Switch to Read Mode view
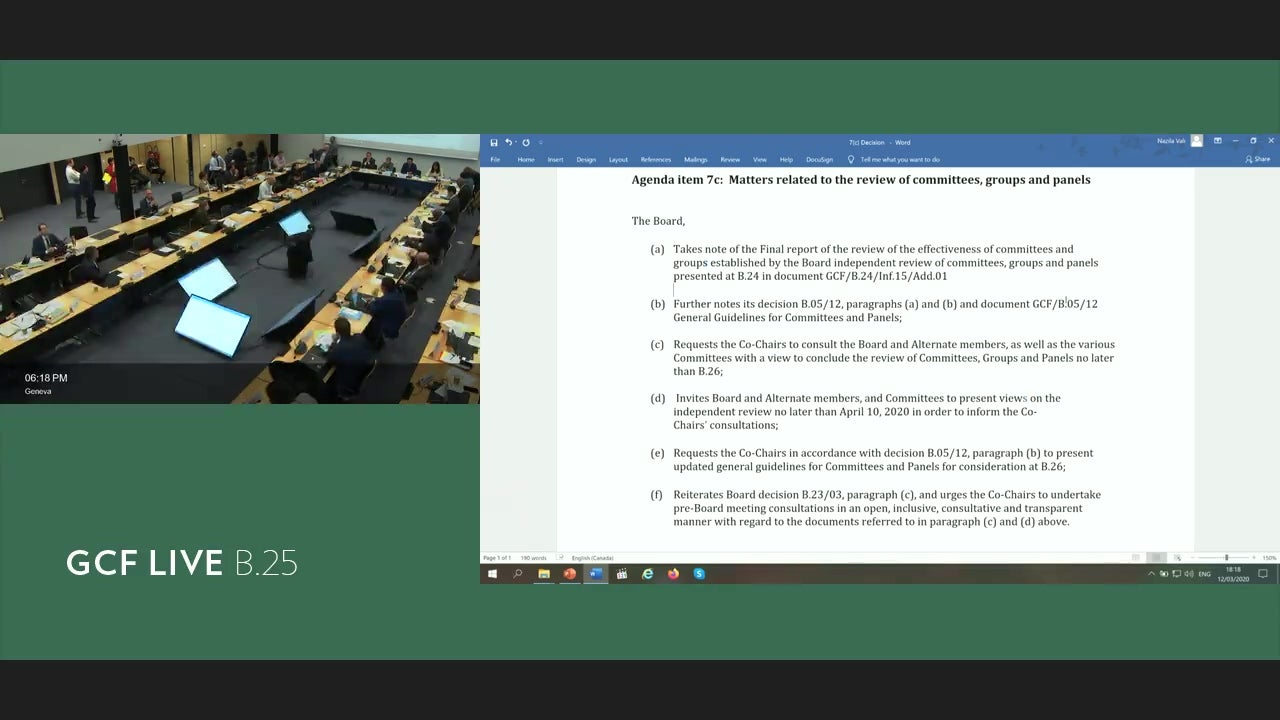Screen dimensions: 1280x720 coord(1136,558)
